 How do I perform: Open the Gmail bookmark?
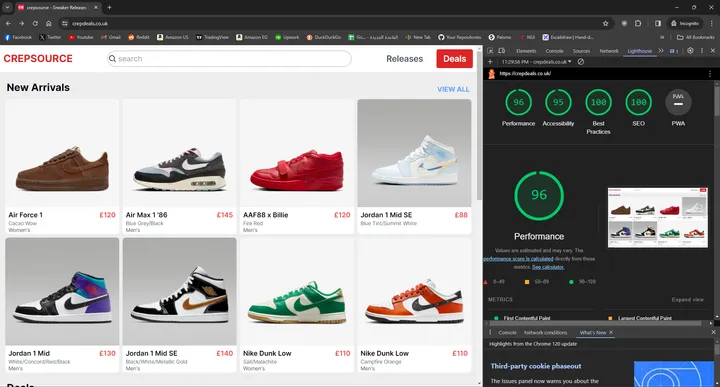(111, 37)
